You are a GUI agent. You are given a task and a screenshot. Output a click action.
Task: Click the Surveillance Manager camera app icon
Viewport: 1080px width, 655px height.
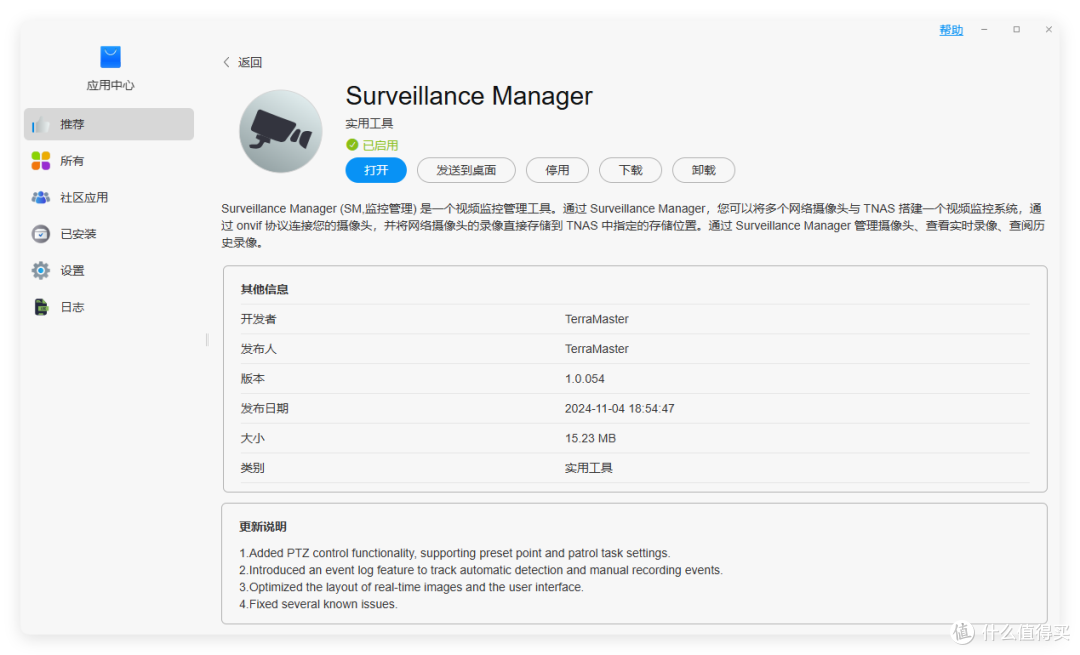[280, 131]
